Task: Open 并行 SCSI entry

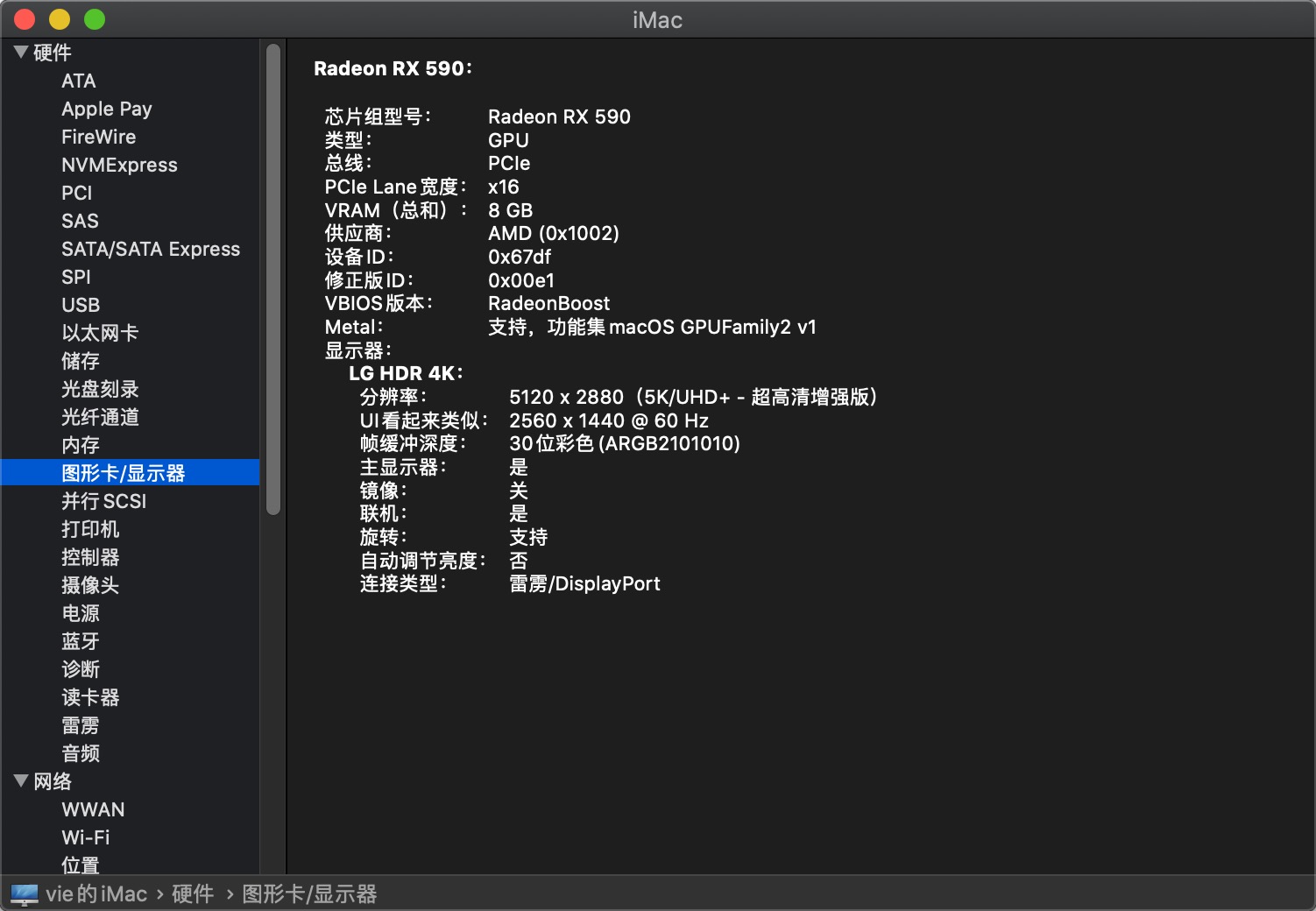Action: coord(104,501)
